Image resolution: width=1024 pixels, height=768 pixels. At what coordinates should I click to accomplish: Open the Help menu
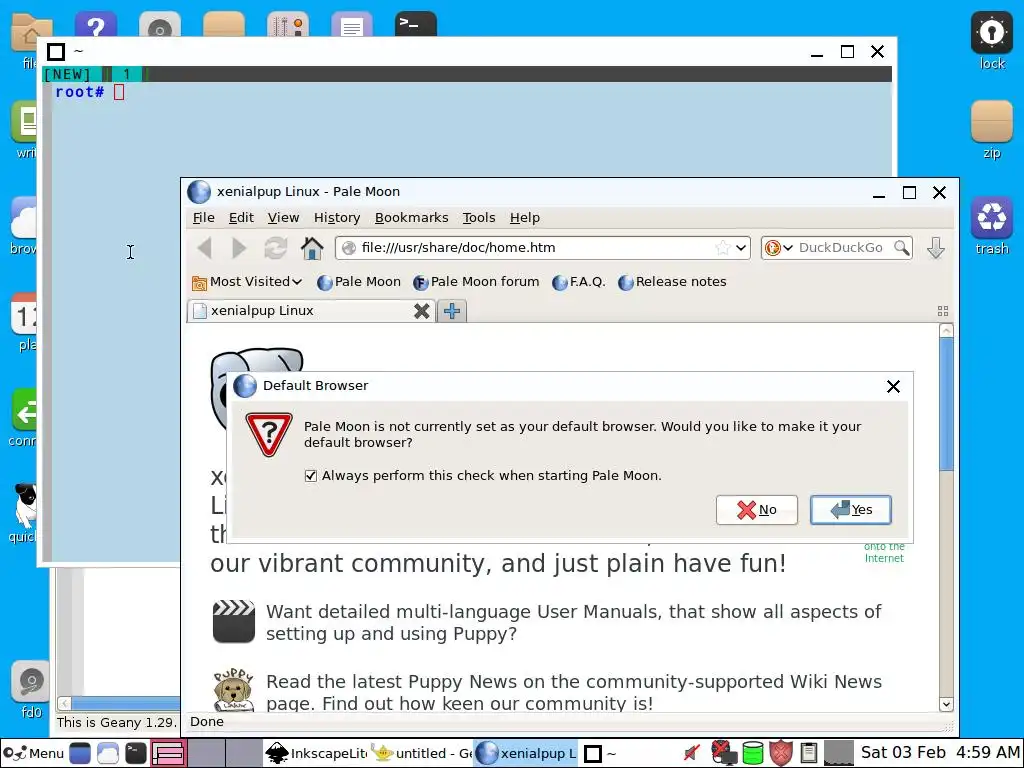524,217
